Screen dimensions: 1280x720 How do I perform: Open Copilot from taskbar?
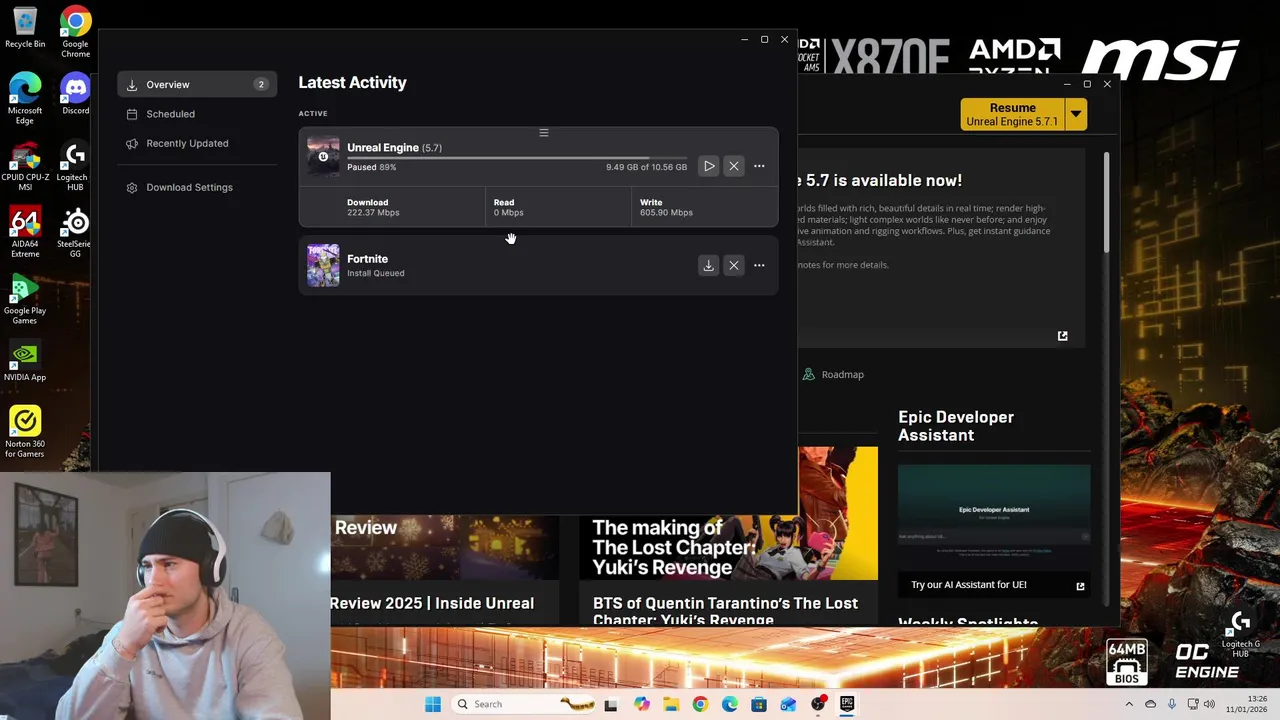pos(641,704)
